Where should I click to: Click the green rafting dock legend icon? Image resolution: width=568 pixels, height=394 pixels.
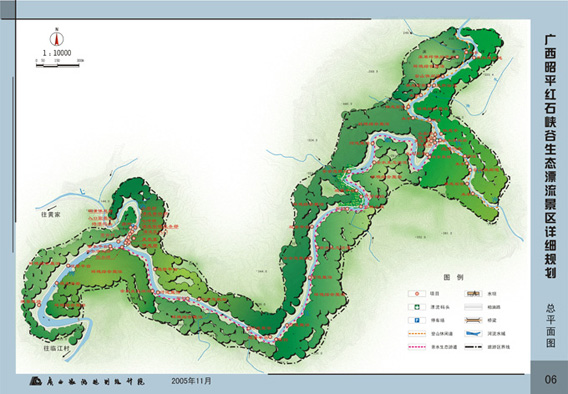[x=417, y=307]
